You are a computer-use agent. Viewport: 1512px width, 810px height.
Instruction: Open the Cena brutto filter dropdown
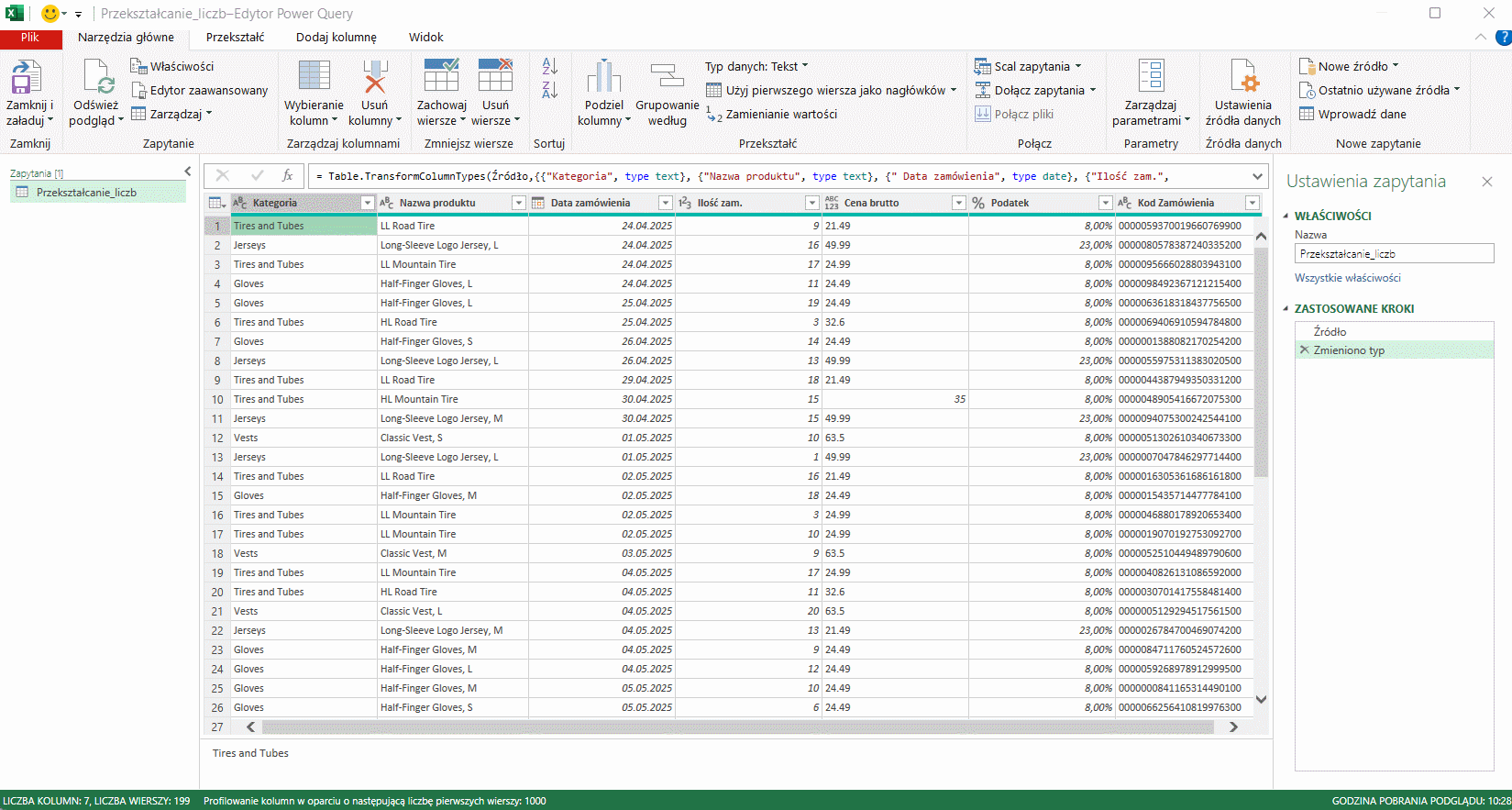[959, 203]
